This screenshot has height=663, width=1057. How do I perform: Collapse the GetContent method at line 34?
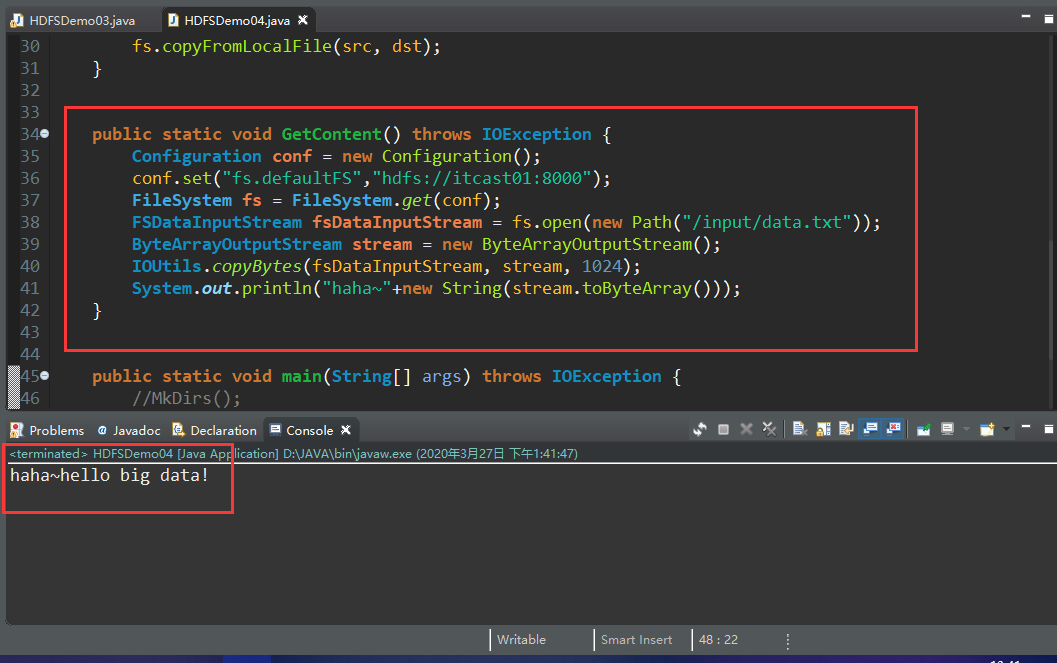[x=44, y=133]
